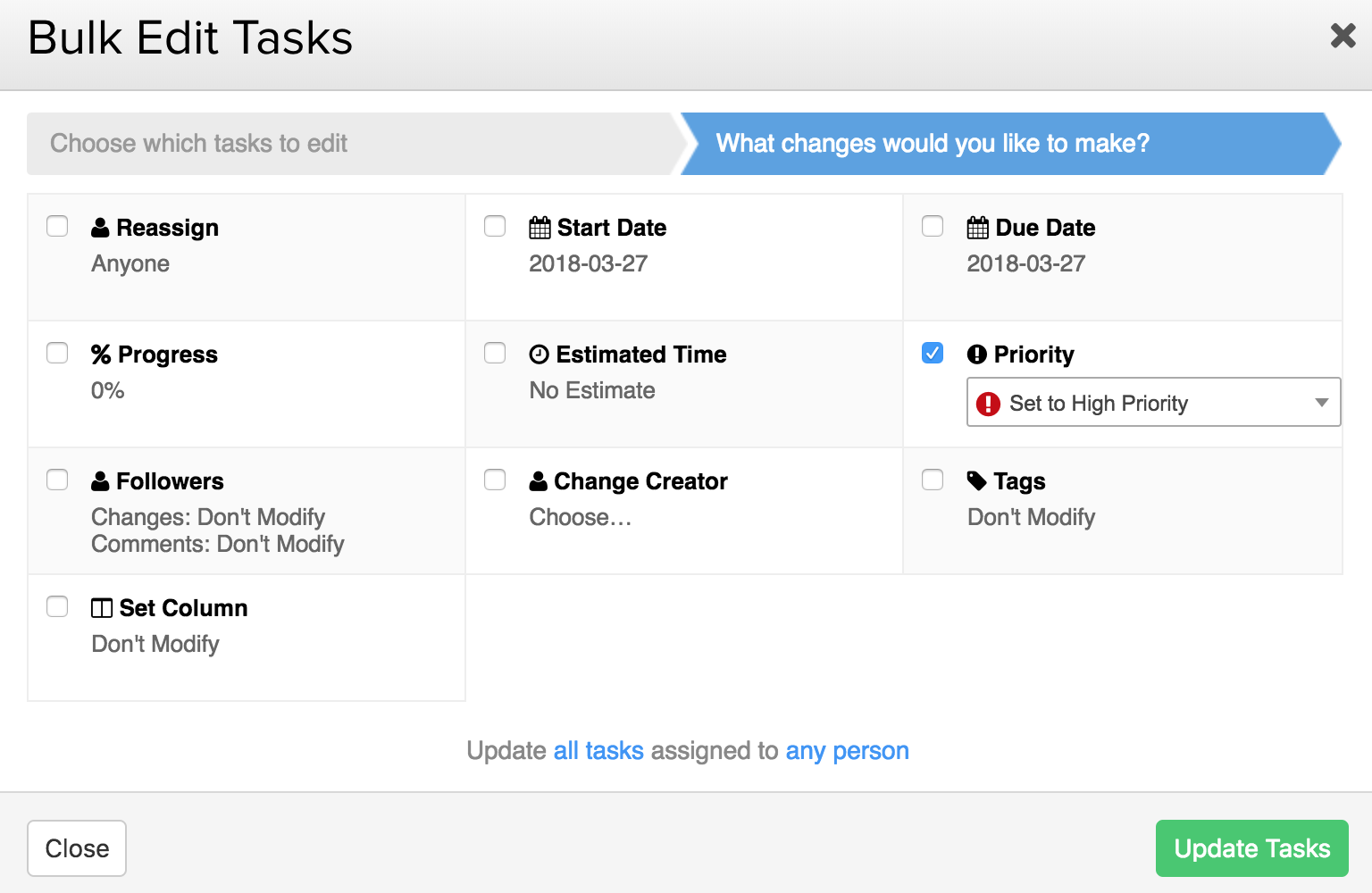The height and width of the screenshot is (893, 1372).
Task: Click the tag icon next to Tags
Action: 977,481
